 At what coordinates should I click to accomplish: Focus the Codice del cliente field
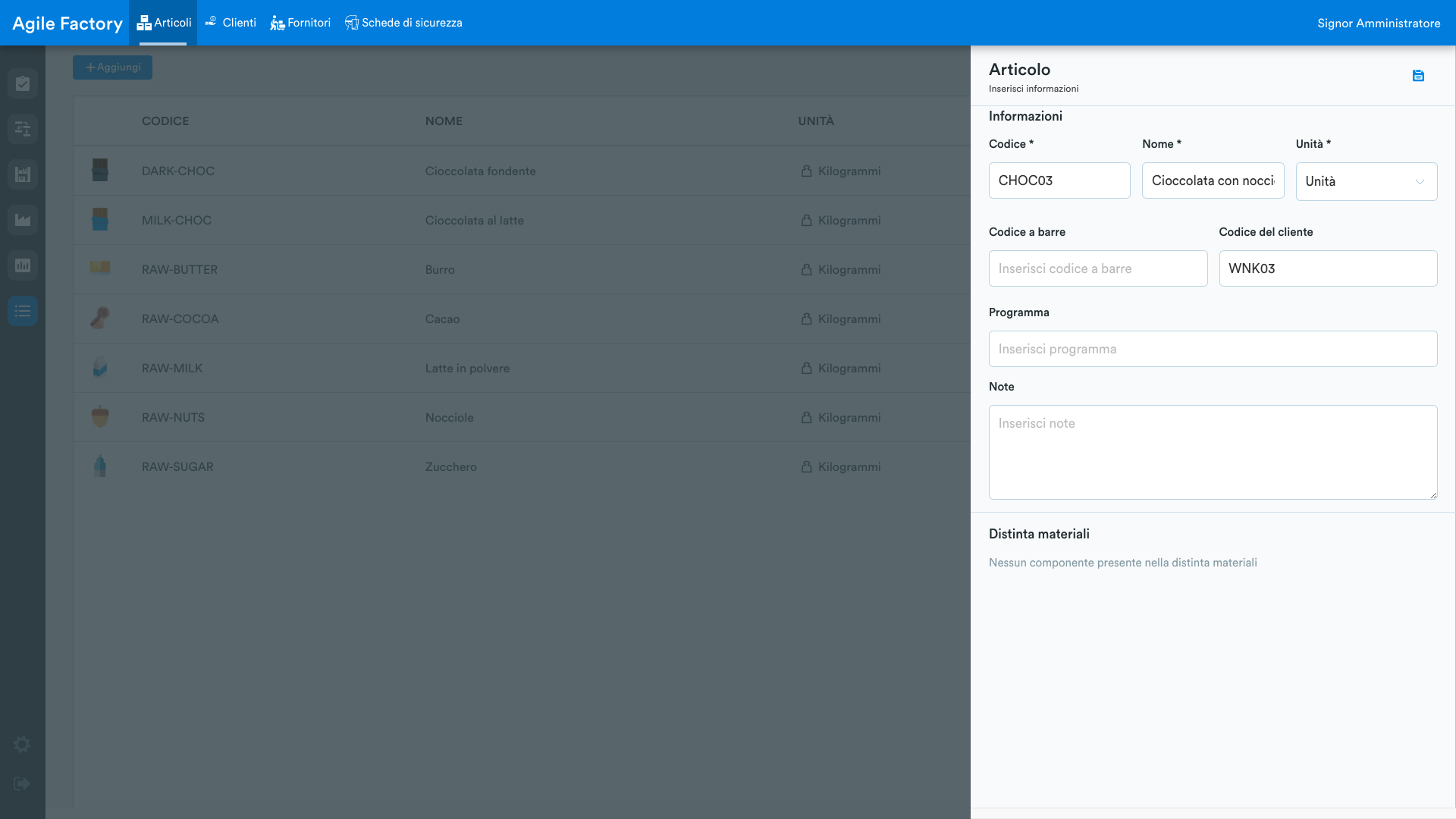pos(1329,268)
